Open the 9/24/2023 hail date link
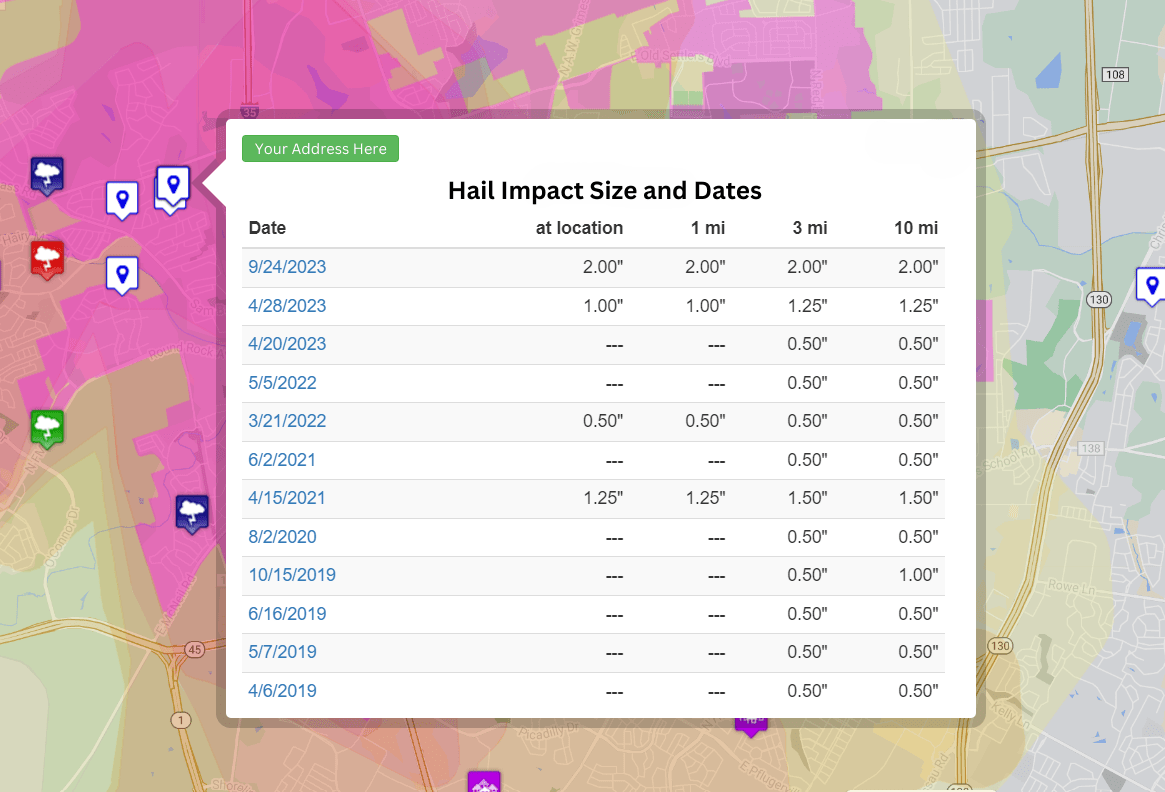The width and height of the screenshot is (1165, 792). (287, 267)
